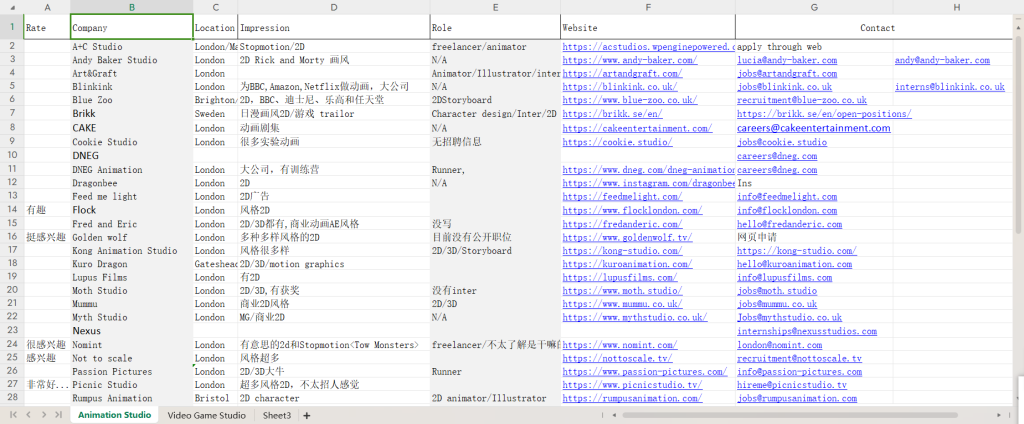Viewport: 1024px width, 424px height.
Task: Open the rumpusanimation.com website link
Action: click(x=632, y=398)
